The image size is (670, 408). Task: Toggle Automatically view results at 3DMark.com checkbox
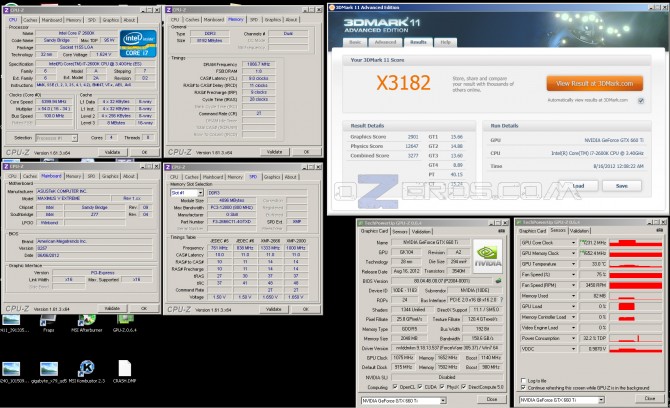pos(641,101)
